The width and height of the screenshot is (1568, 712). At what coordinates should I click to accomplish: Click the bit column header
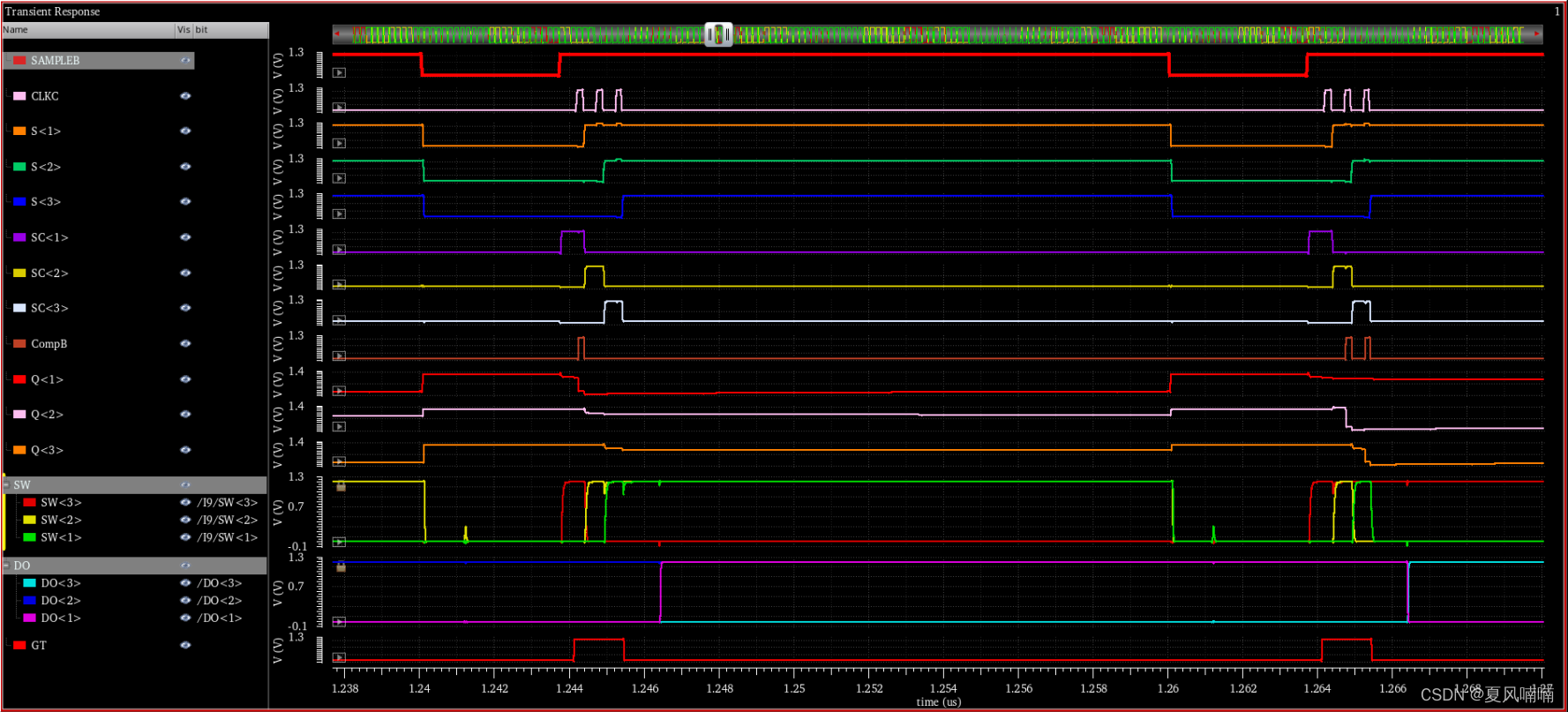(230, 30)
